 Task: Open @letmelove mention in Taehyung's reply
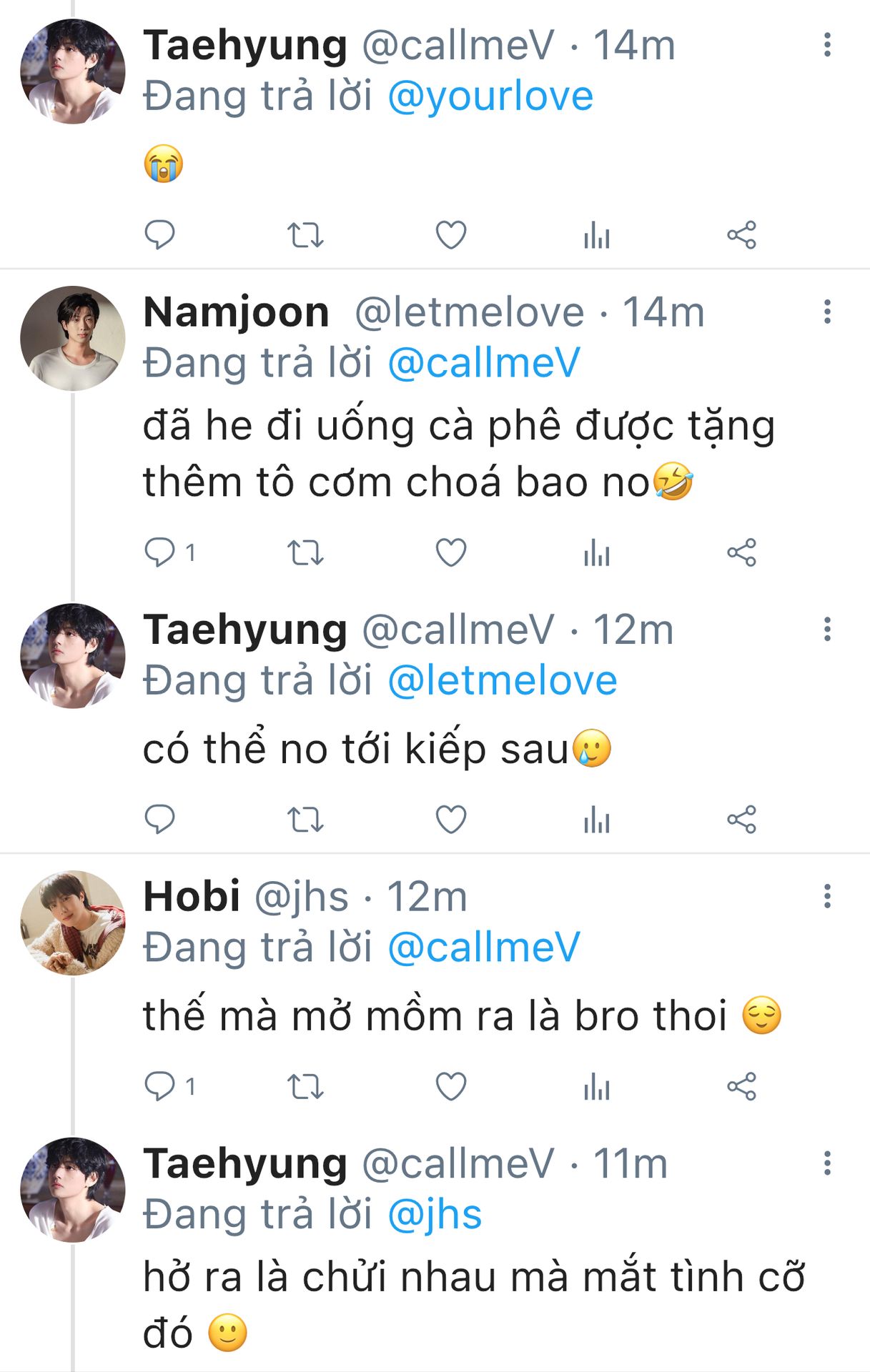pyautogui.click(x=502, y=680)
